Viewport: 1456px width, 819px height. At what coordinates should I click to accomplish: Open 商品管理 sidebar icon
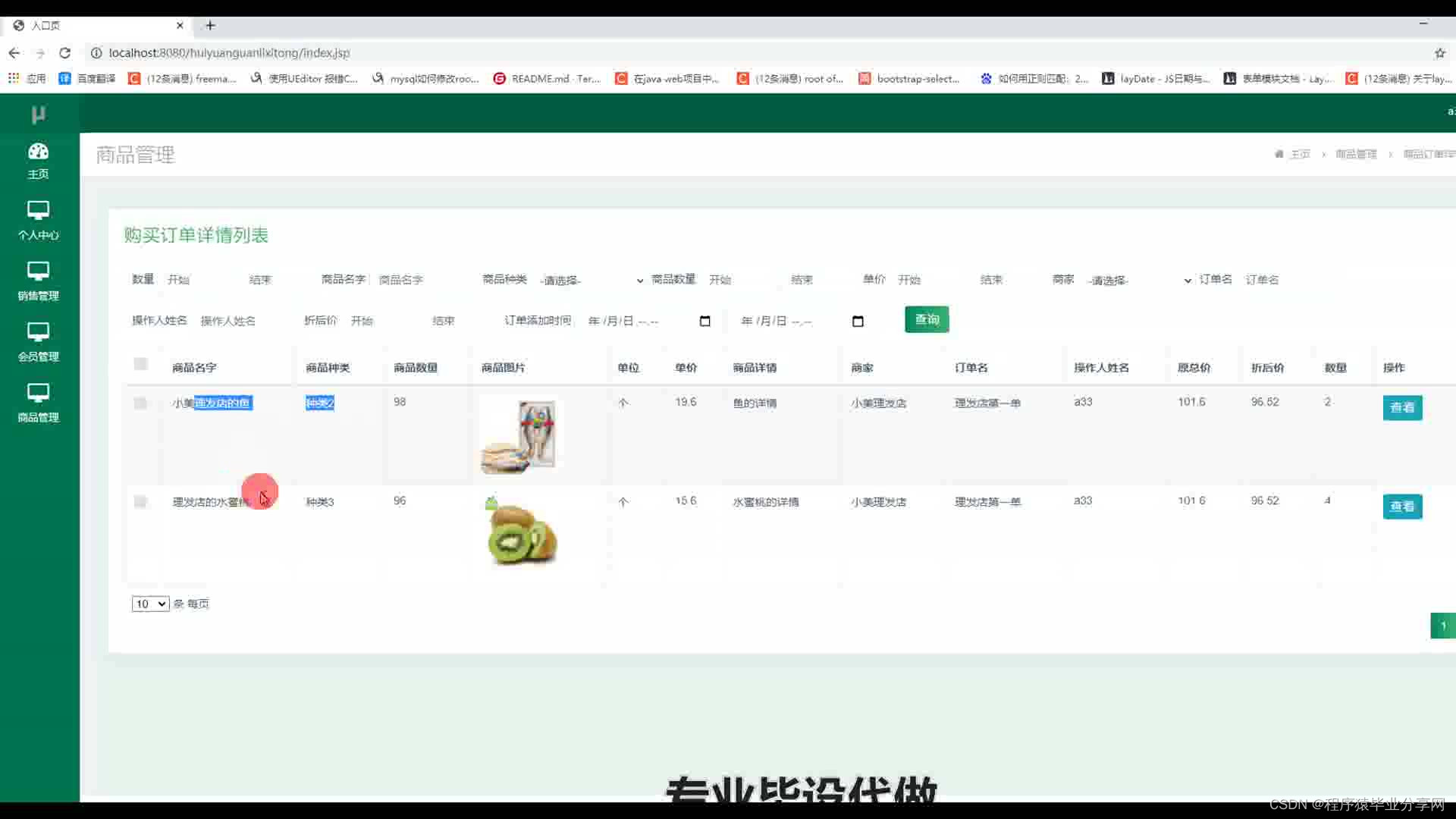pyautogui.click(x=38, y=393)
